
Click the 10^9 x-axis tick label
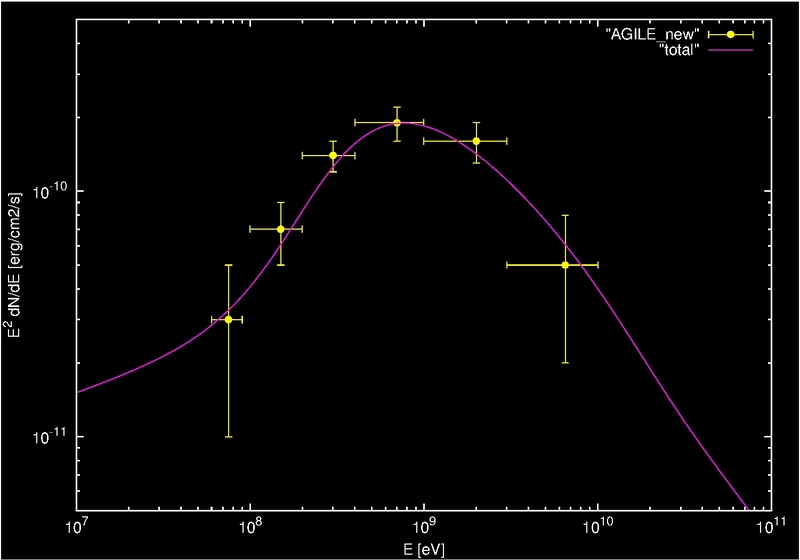[x=424, y=527]
